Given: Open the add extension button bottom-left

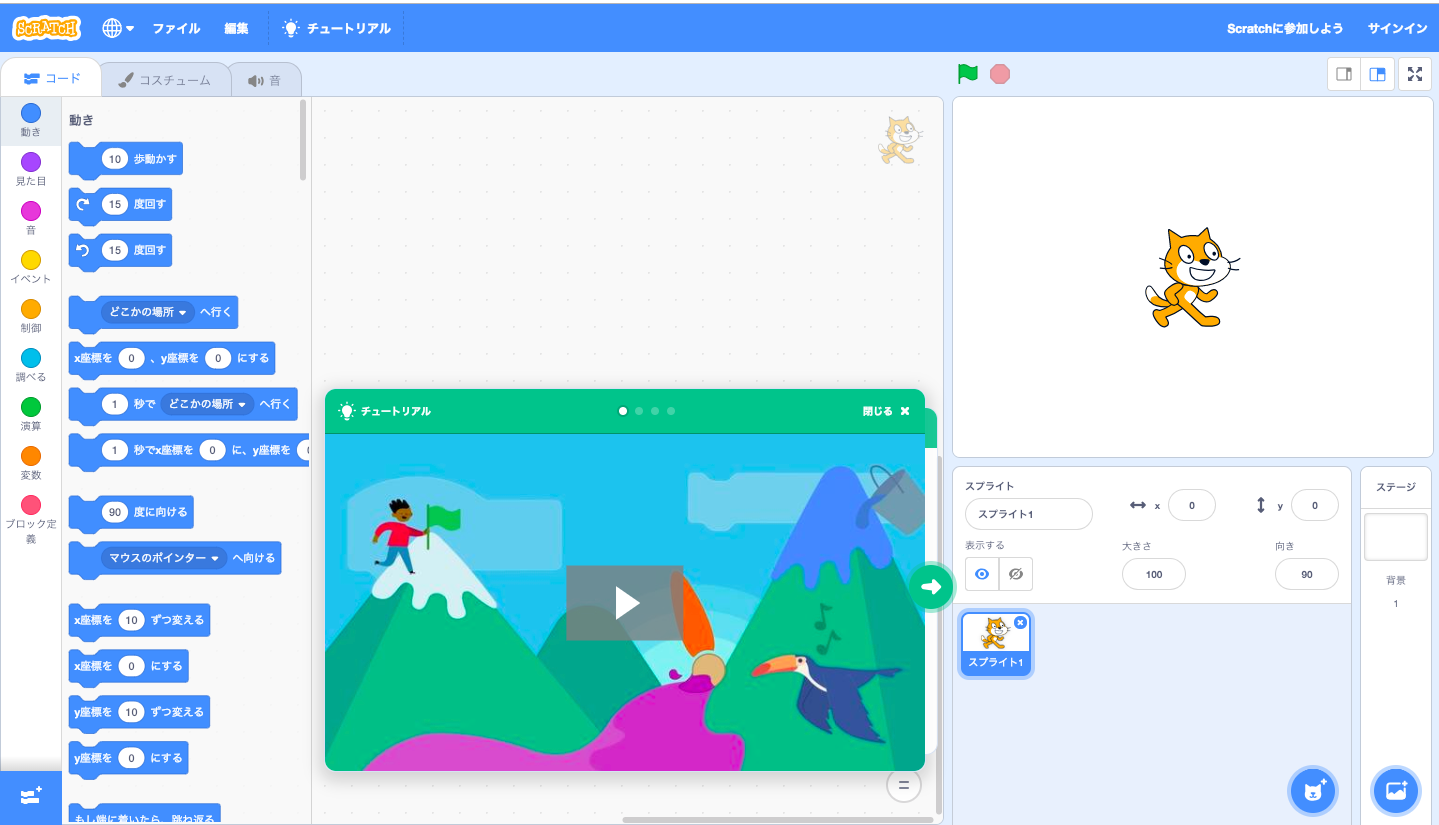Looking at the screenshot, I should pyautogui.click(x=30, y=796).
